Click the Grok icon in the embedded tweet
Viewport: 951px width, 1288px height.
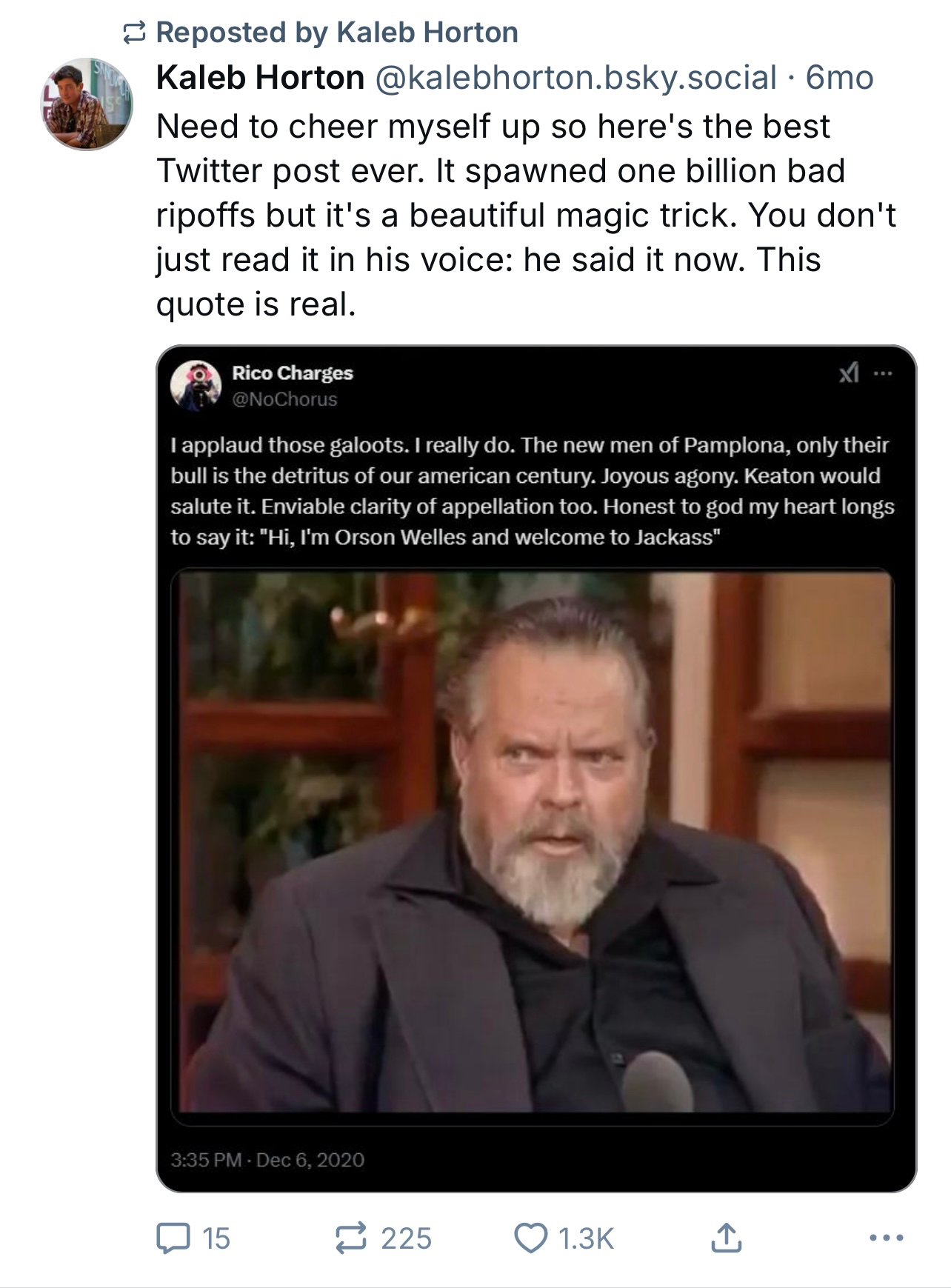[x=849, y=373]
